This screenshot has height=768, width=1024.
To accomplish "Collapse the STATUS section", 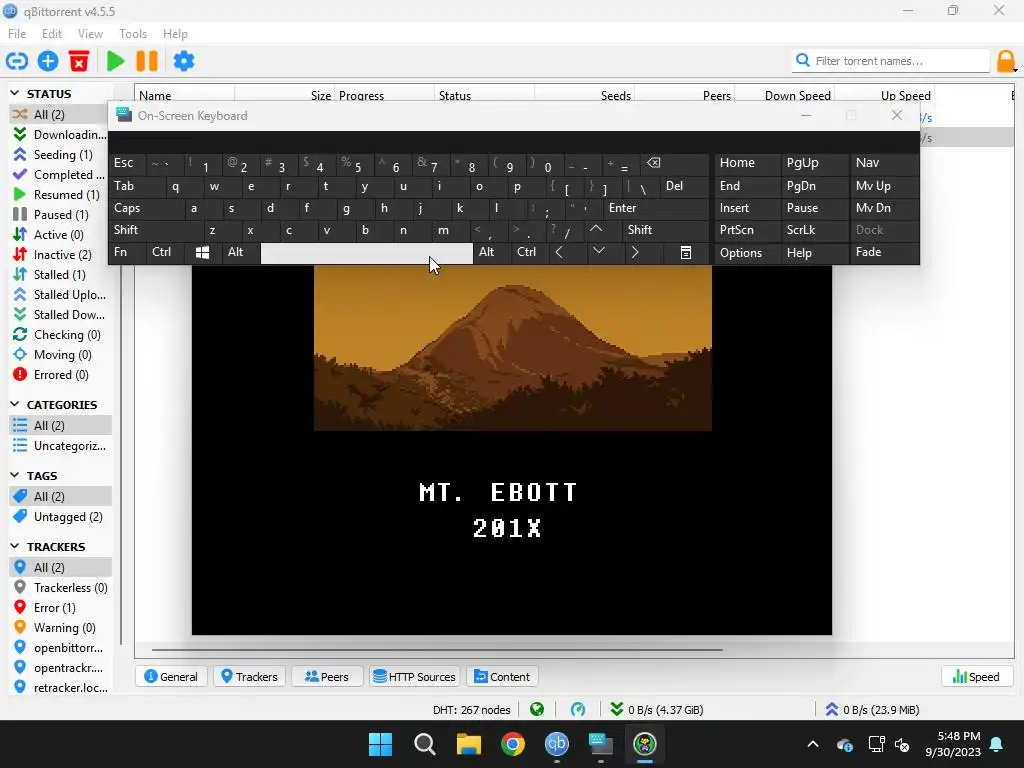I will [x=14, y=93].
